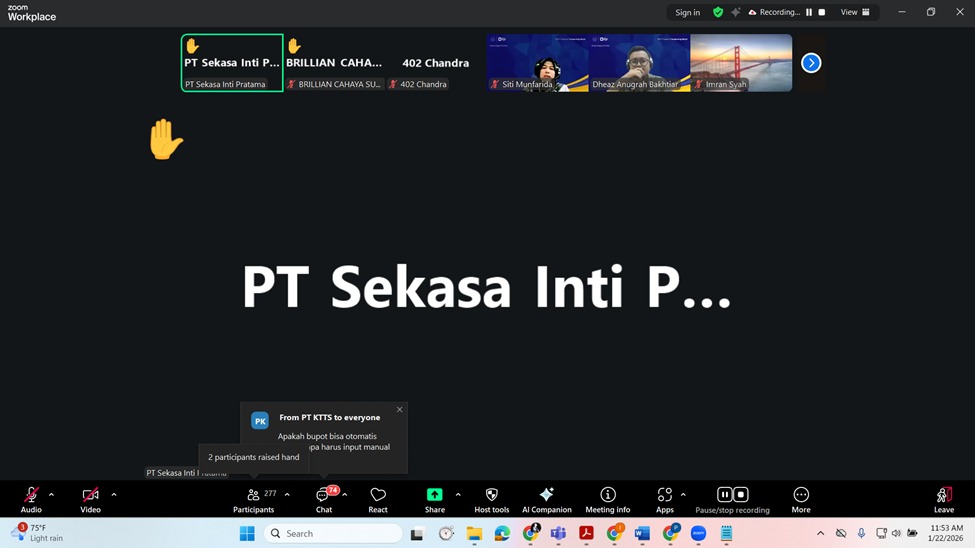Image resolution: width=975 pixels, height=548 pixels.
Task: Stop recording from the top bar
Action: (821, 12)
